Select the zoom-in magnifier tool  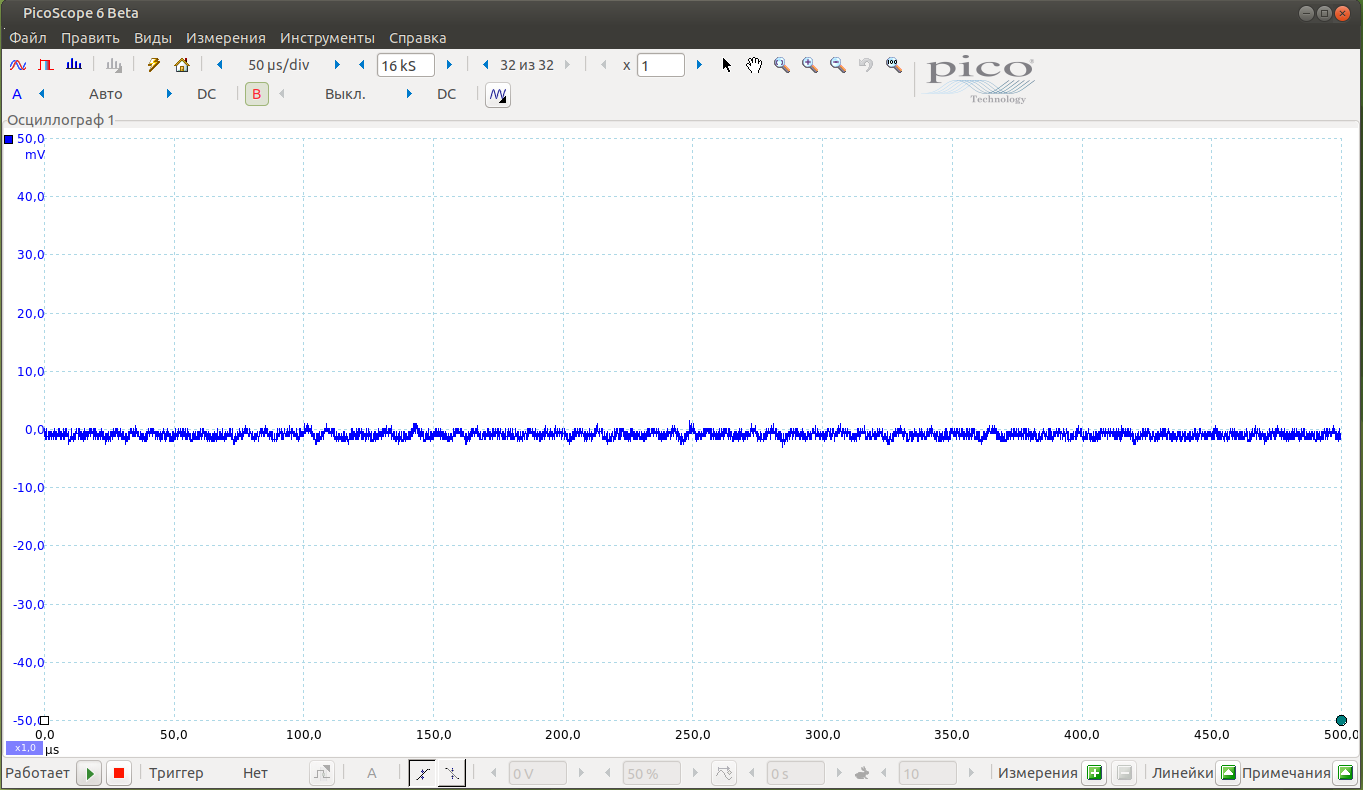point(810,65)
